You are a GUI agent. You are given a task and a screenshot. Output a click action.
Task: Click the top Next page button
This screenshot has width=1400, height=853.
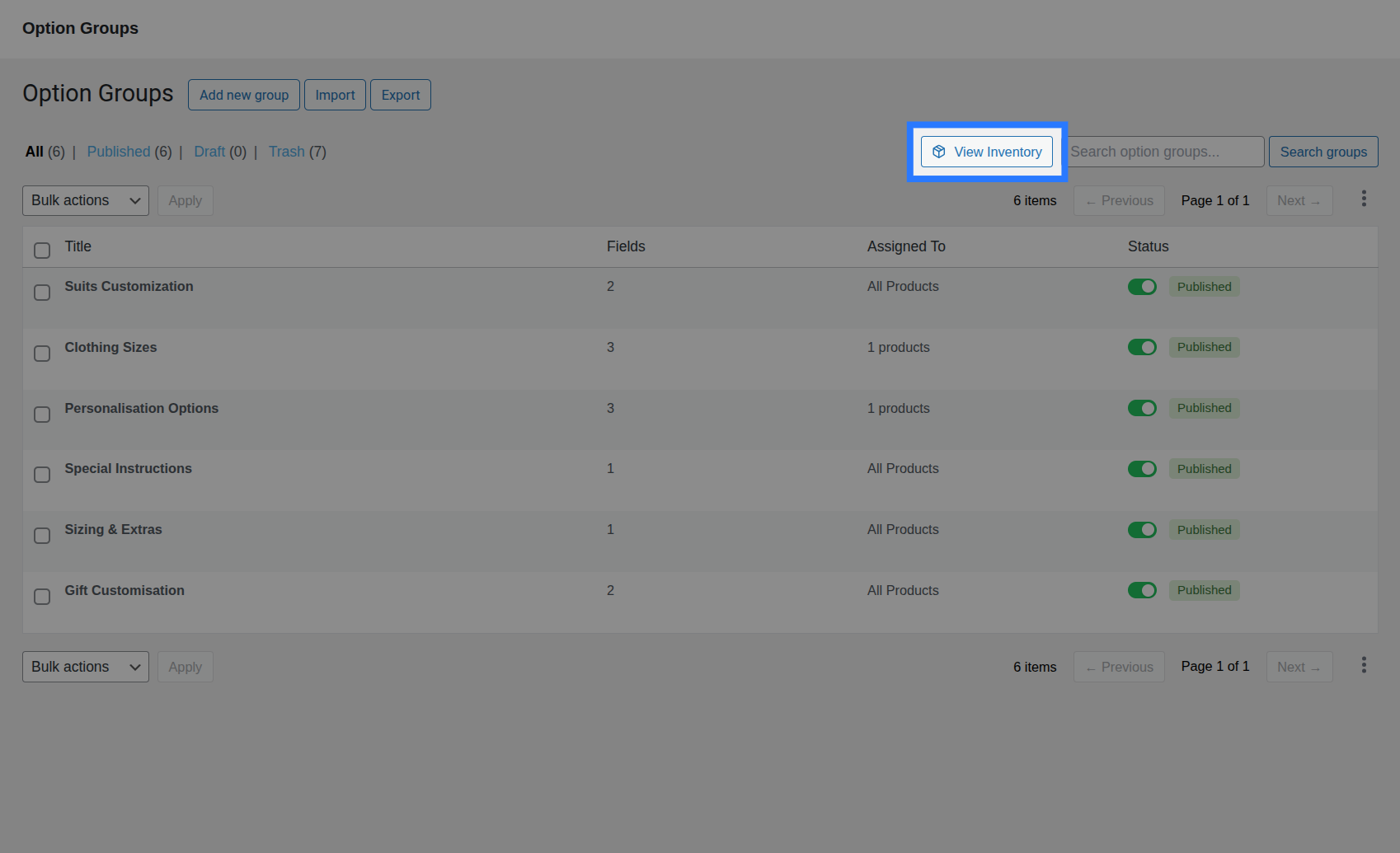[1299, 200]
